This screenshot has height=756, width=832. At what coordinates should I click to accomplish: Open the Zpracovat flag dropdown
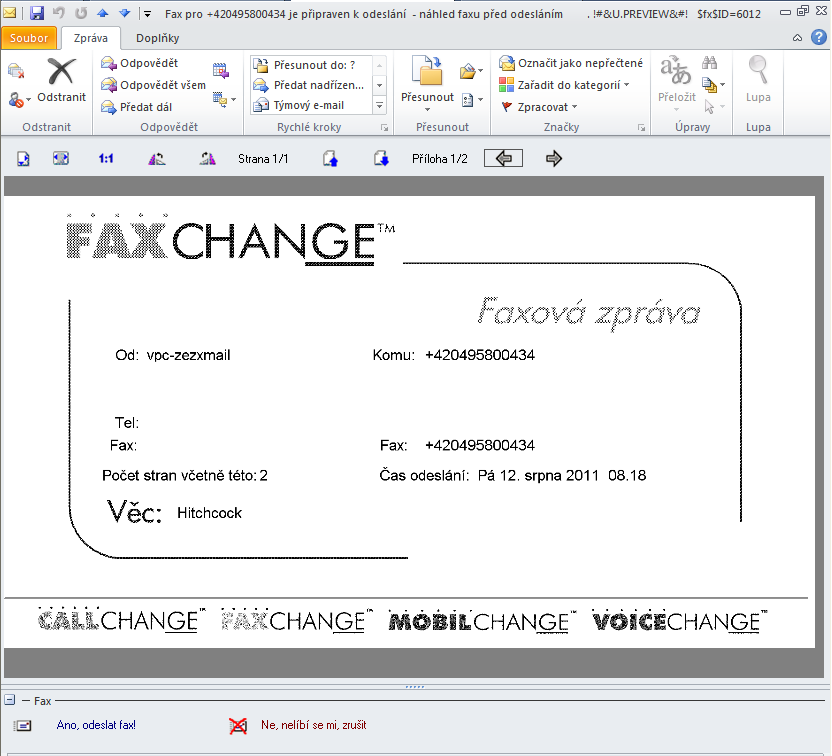click(x=539, y=107)
